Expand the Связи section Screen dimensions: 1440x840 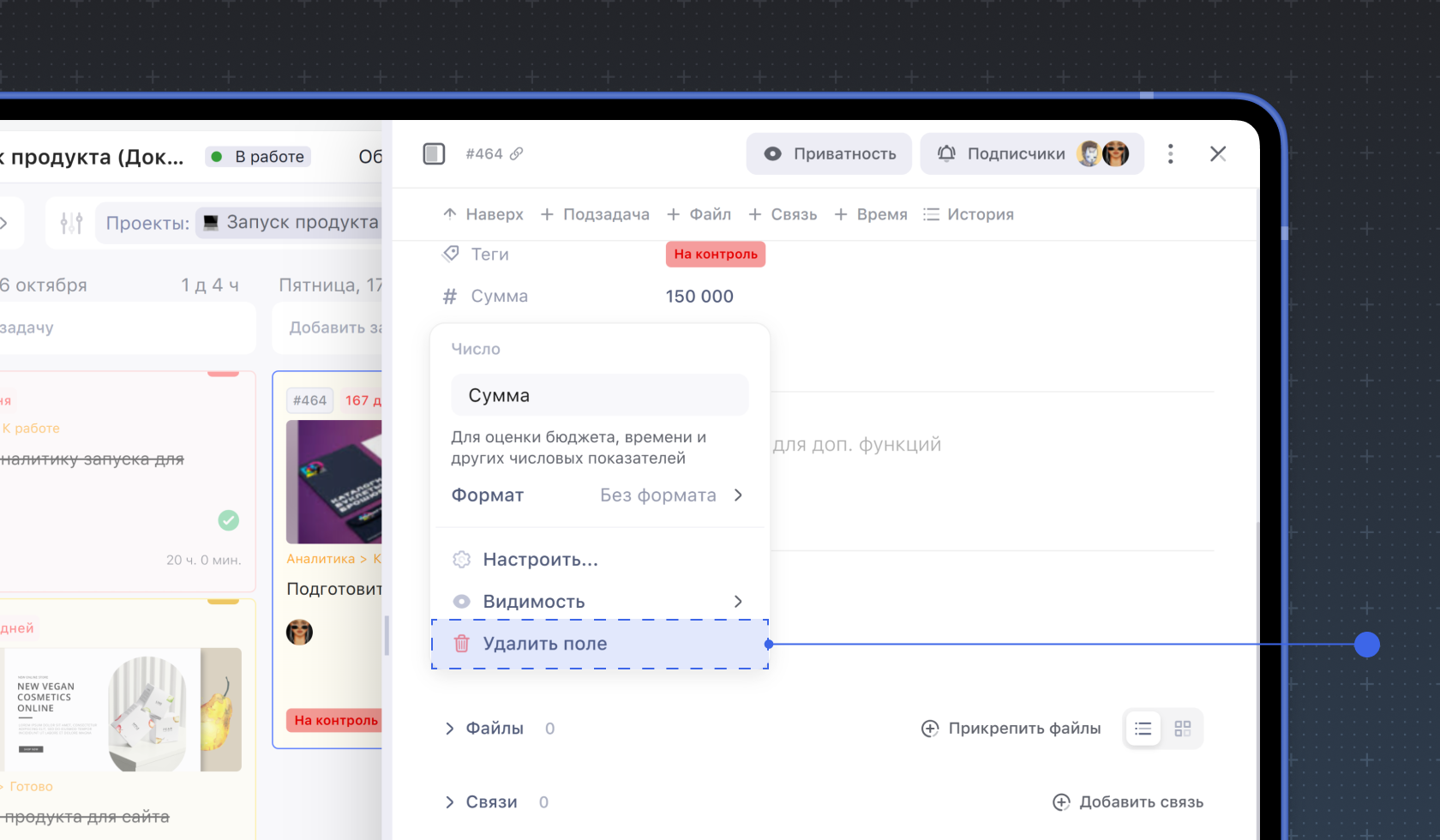click(x=450, y=802)
